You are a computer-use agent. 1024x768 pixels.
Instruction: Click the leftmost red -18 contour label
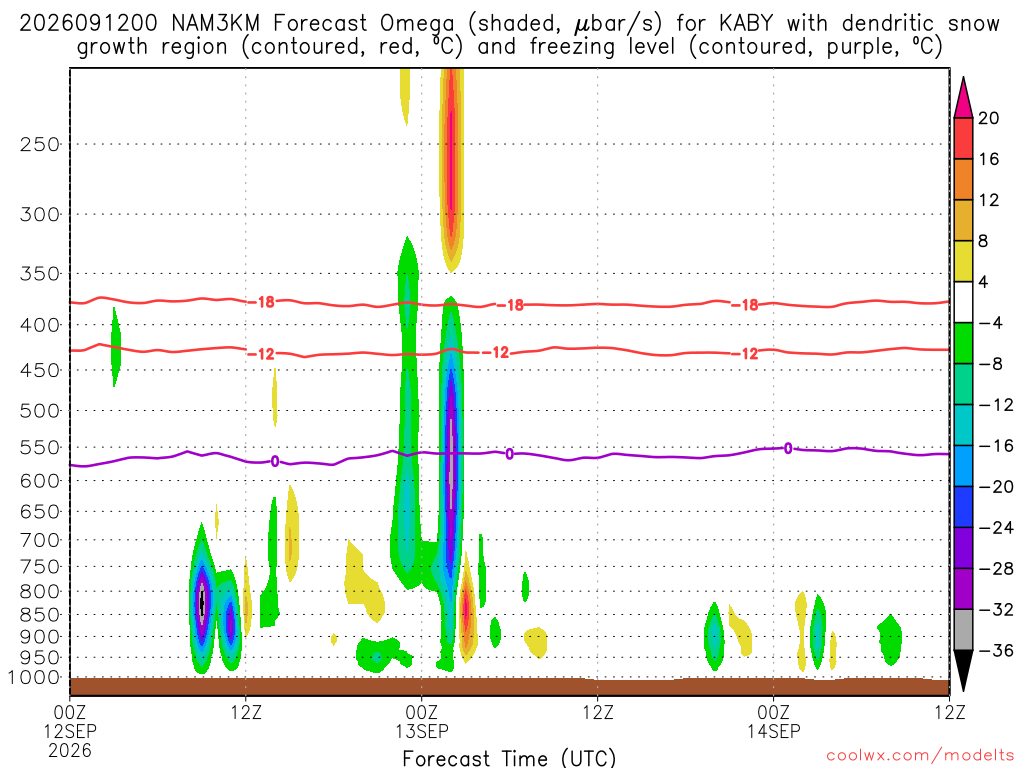pyautogui.click(x=264, y=302)
